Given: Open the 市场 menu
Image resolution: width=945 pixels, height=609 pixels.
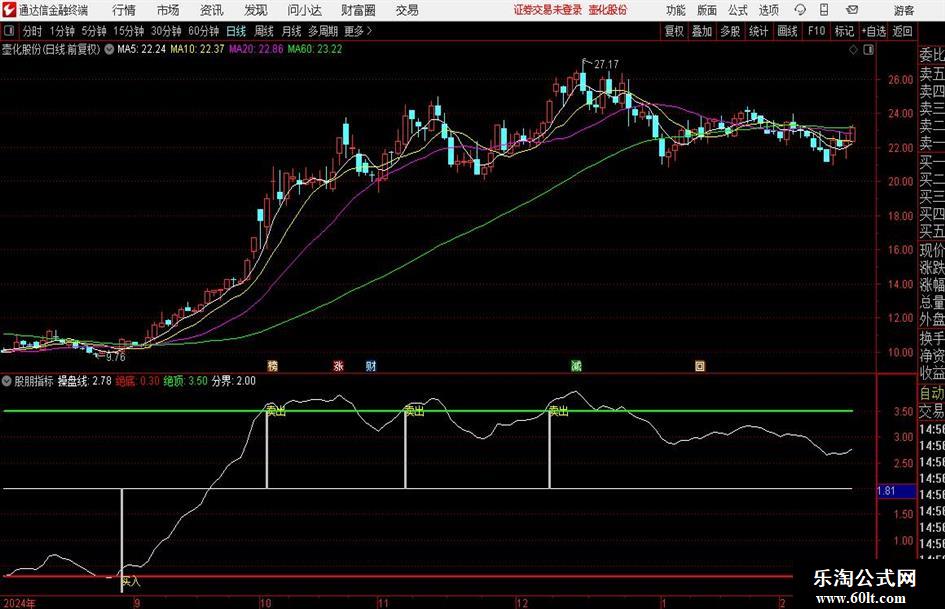Looking at the screenshot, I should pos(168,10).
